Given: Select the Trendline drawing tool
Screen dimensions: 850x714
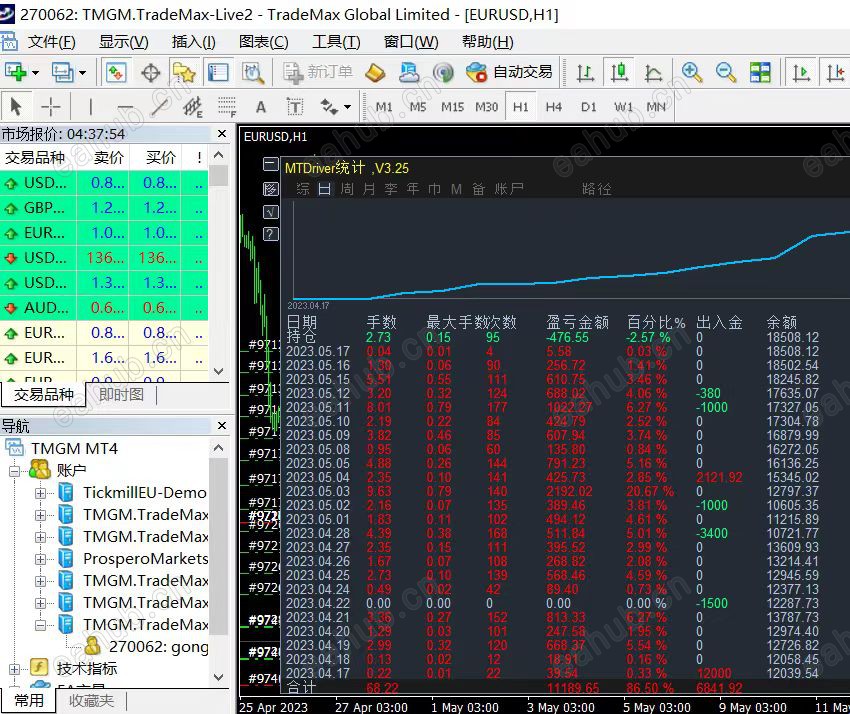Looking at the screenshot, I should pos(159,106).
